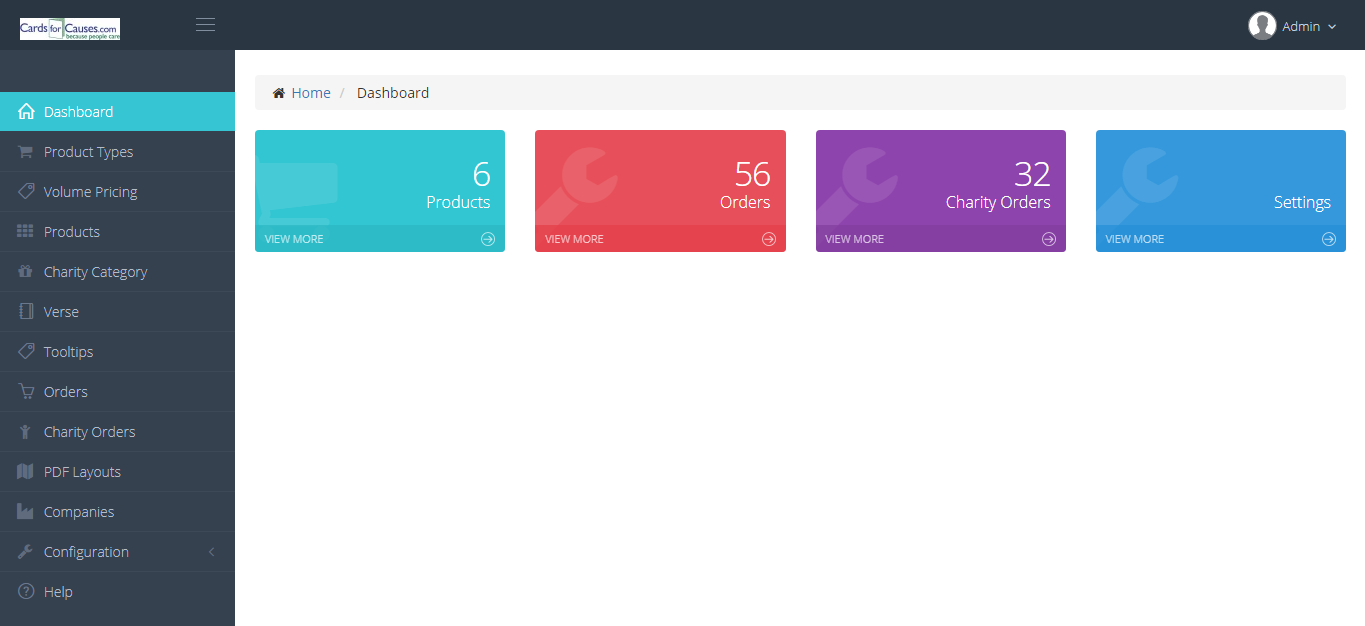Screen dimensions: 1365x626
Task: Click the Configuration wrench icon
Action: [26, 551]
